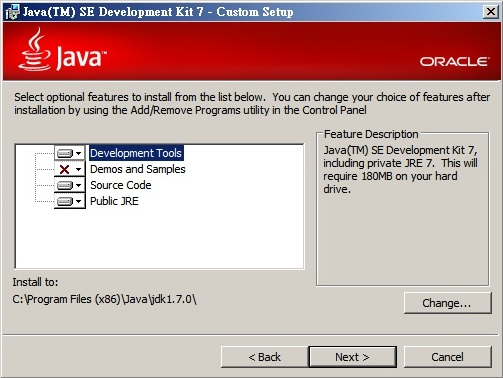The height and width of the screenshot is (378, 503).
Task: Open the Source Code feature dropdown
Action: pyautogui.click(x=70, y=185)
